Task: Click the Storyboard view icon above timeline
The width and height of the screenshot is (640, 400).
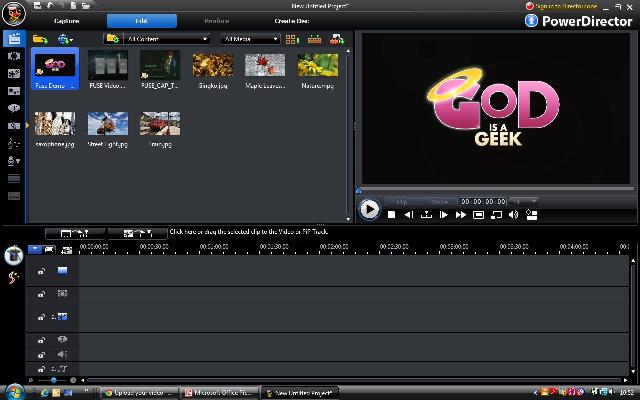Action: pos(49,249)
